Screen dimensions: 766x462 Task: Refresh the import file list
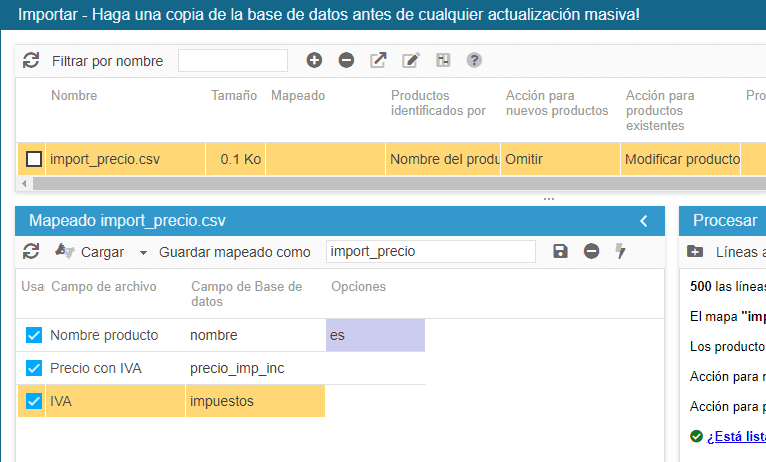(x=31, y=61)
